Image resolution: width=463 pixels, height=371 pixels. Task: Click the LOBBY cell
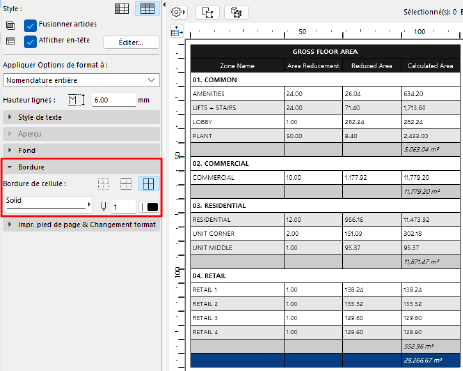[x=237, y=122]
